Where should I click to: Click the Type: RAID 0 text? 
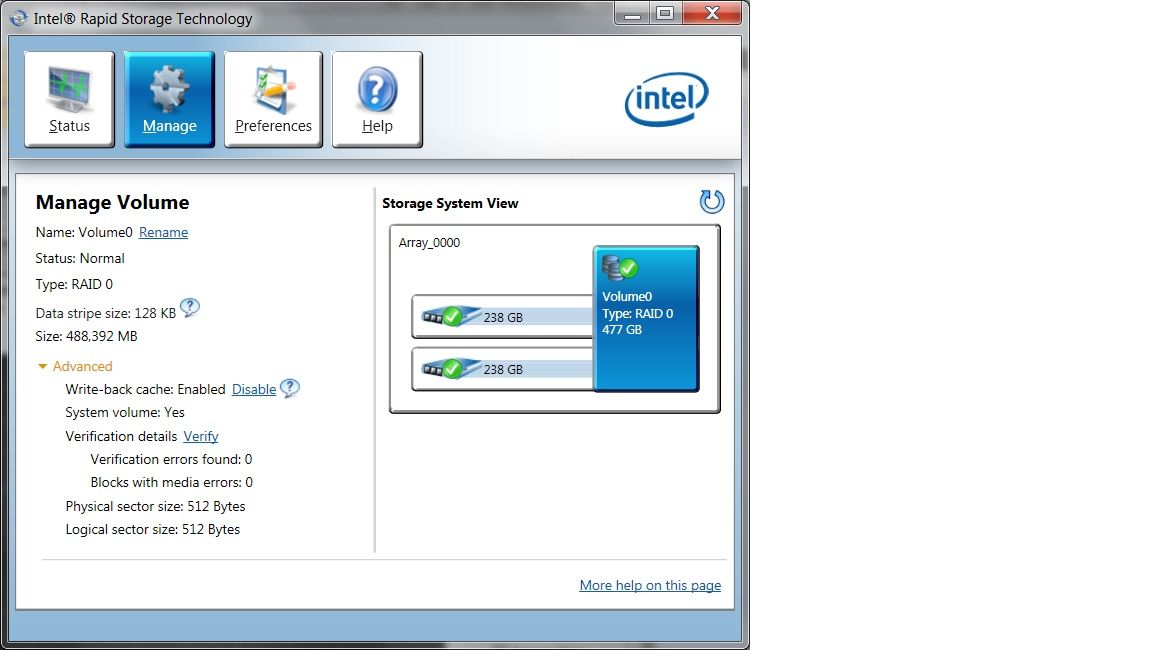[74, 284]
